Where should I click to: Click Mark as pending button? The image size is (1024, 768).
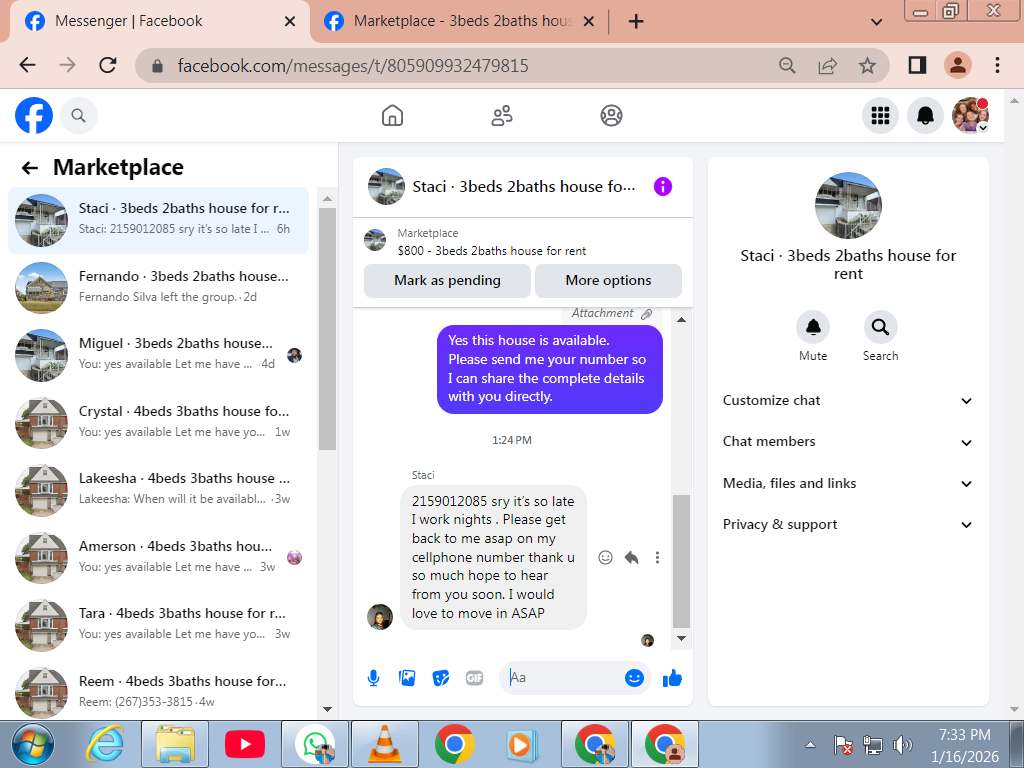pos(447,281)
